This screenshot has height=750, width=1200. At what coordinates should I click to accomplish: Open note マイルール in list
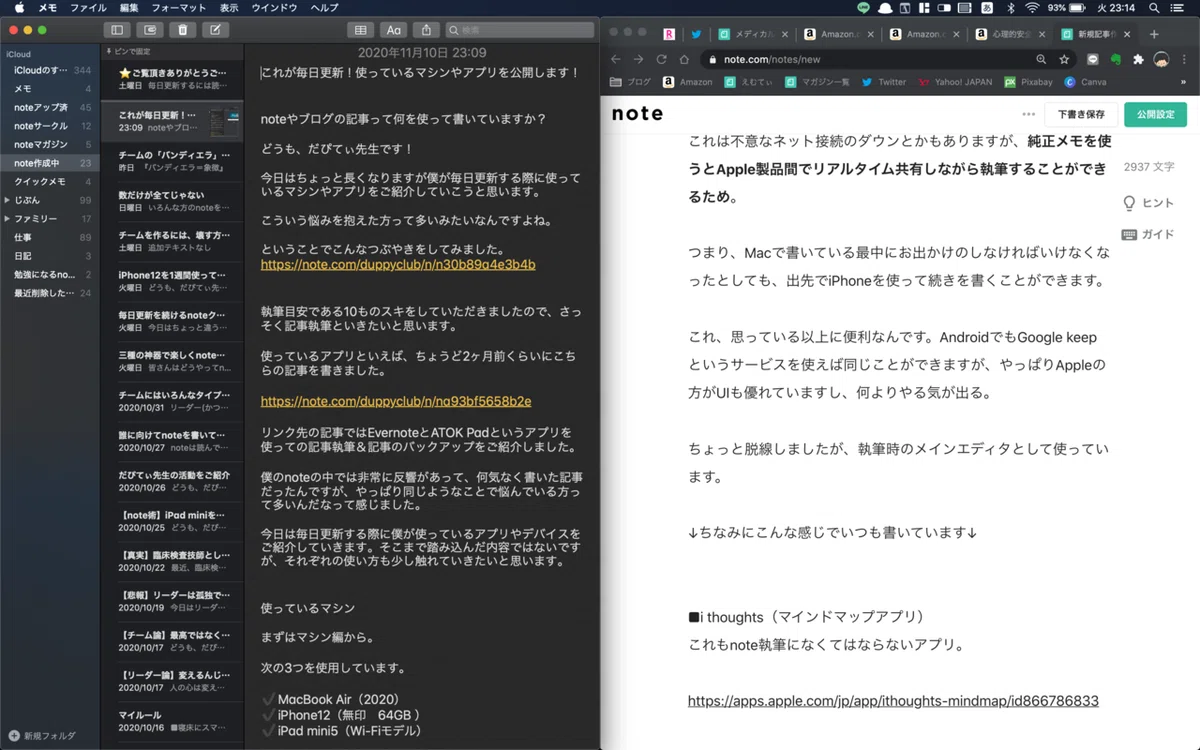(x=172, y=720)
